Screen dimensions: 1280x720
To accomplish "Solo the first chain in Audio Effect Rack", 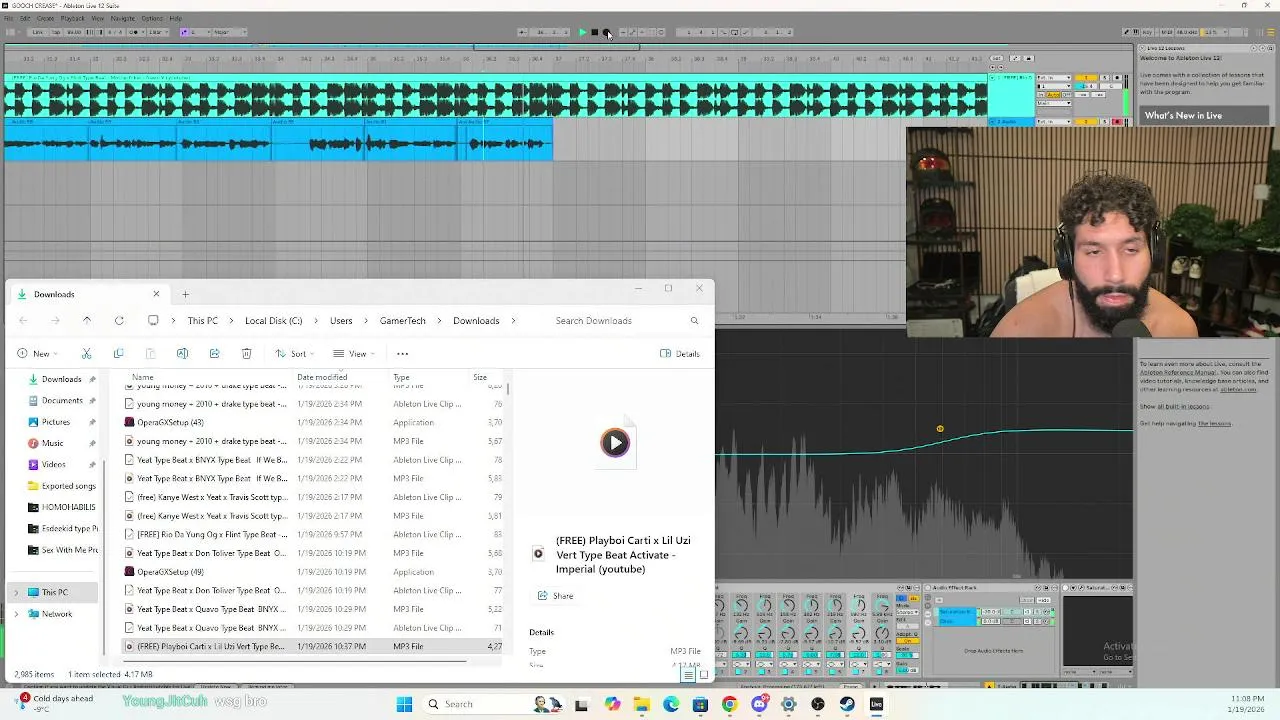I will point(1037,612).
